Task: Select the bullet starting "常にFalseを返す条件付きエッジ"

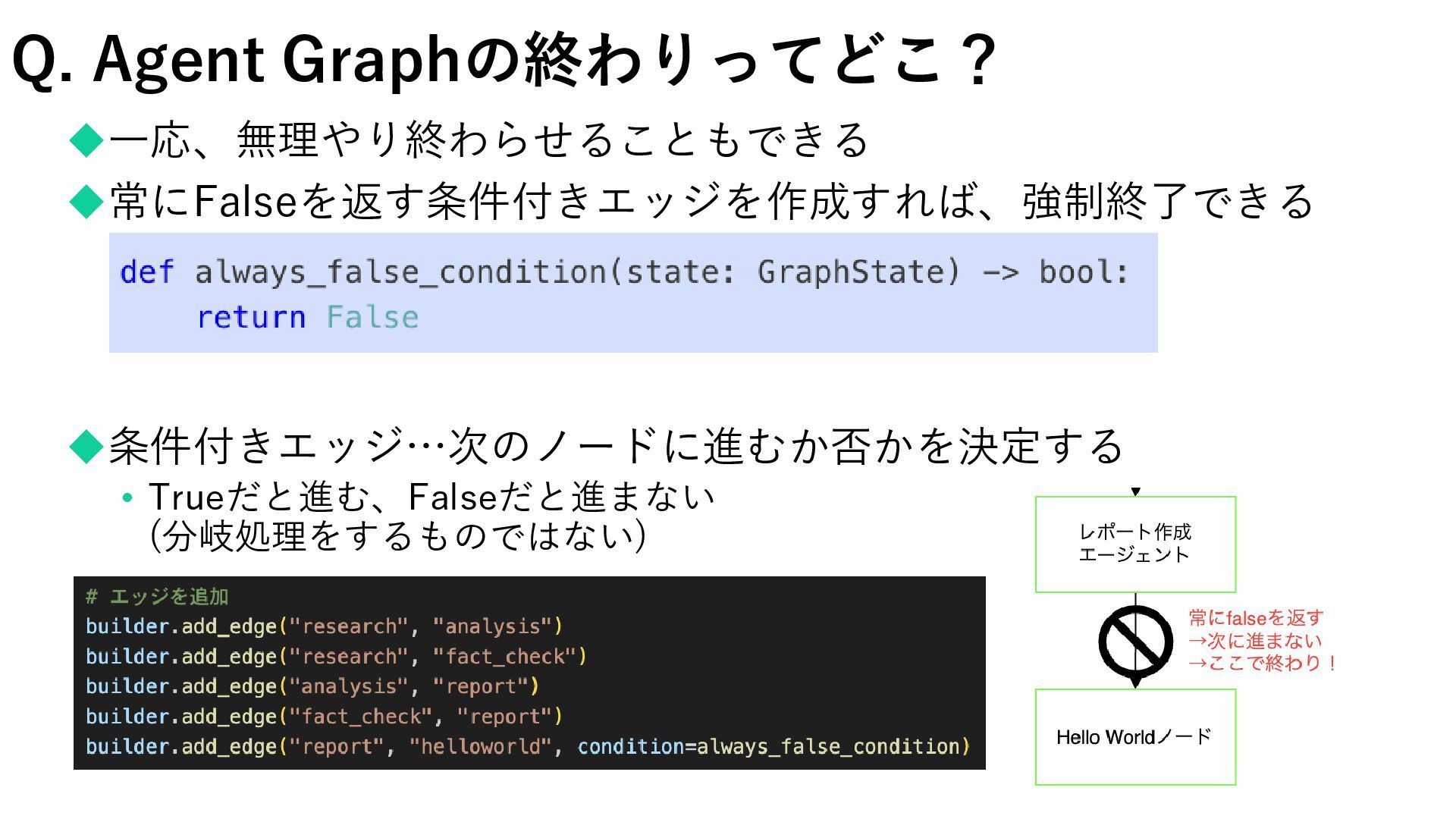Action: click(711, 202)
